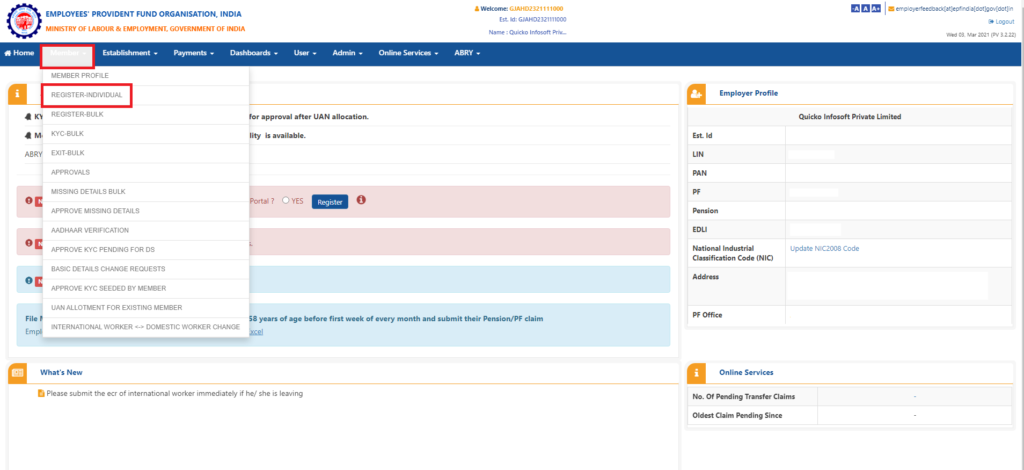Open the Establishment dropdown menu
This screenshot has width=1024, height=470.
130,53
